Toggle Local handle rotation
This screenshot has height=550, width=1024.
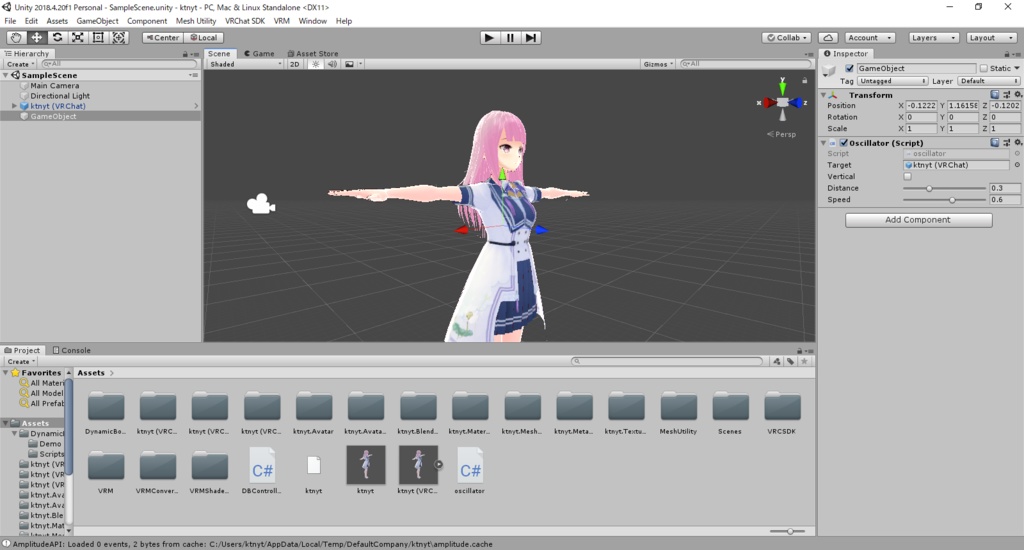(203, 38)
